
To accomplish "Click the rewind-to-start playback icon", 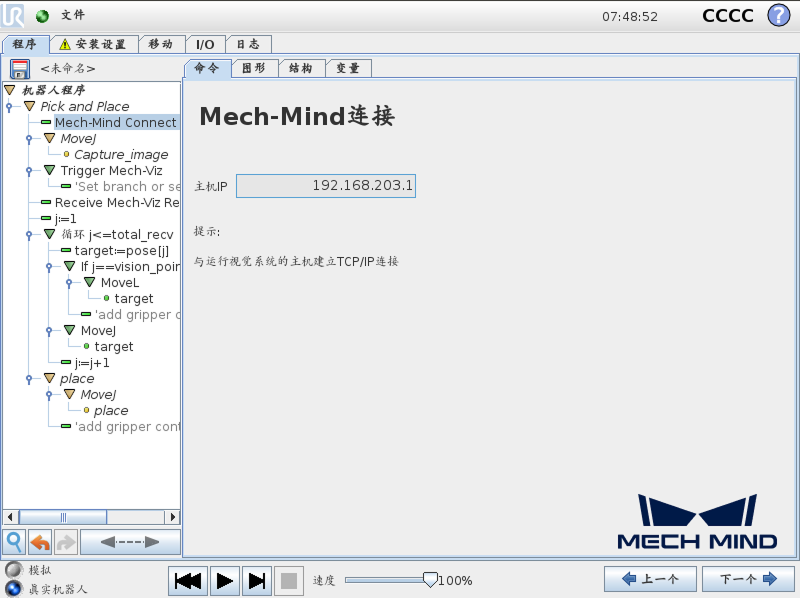I will pyautogui.click(x=187, y=580).
